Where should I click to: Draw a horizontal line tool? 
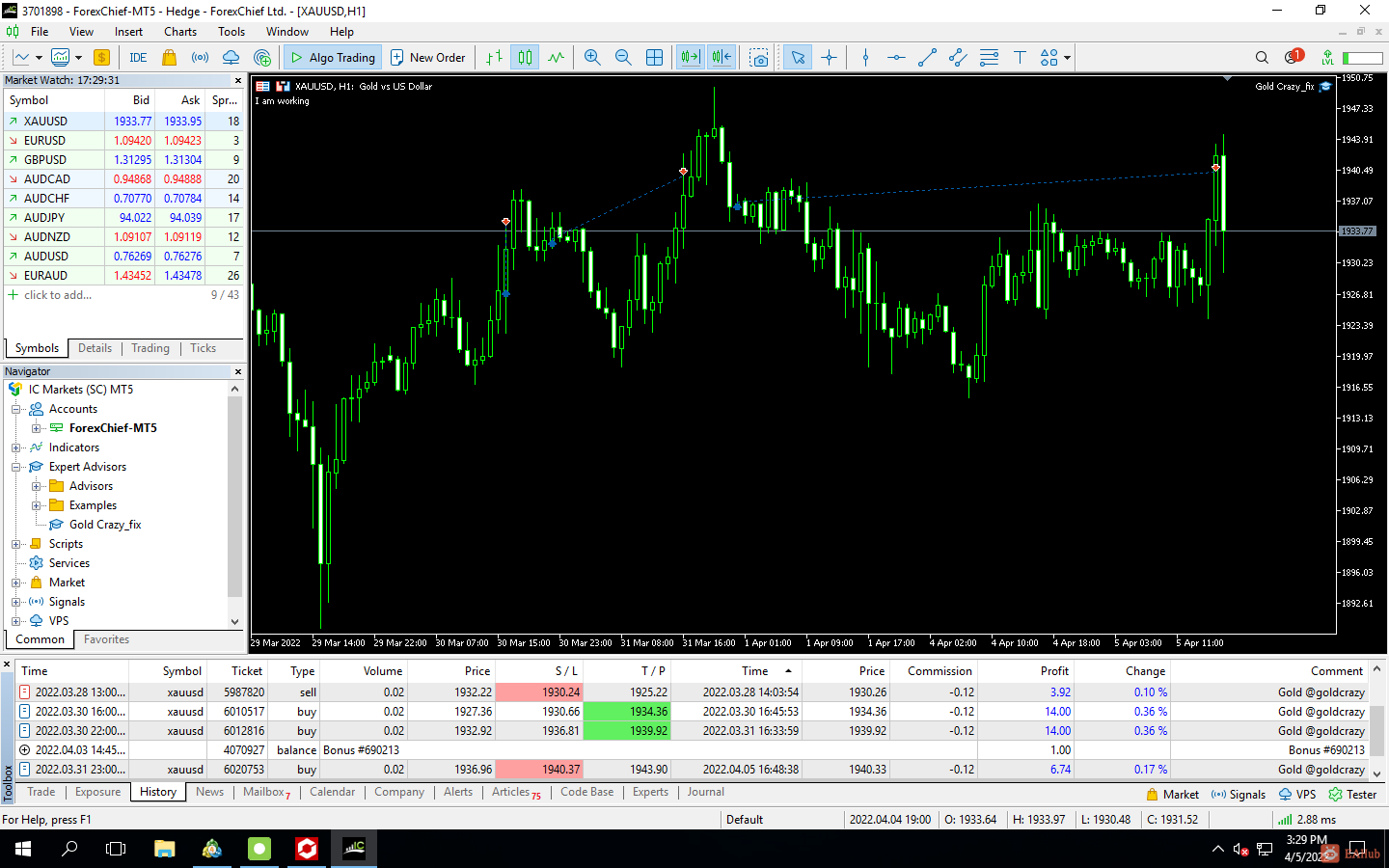[896, 57]
